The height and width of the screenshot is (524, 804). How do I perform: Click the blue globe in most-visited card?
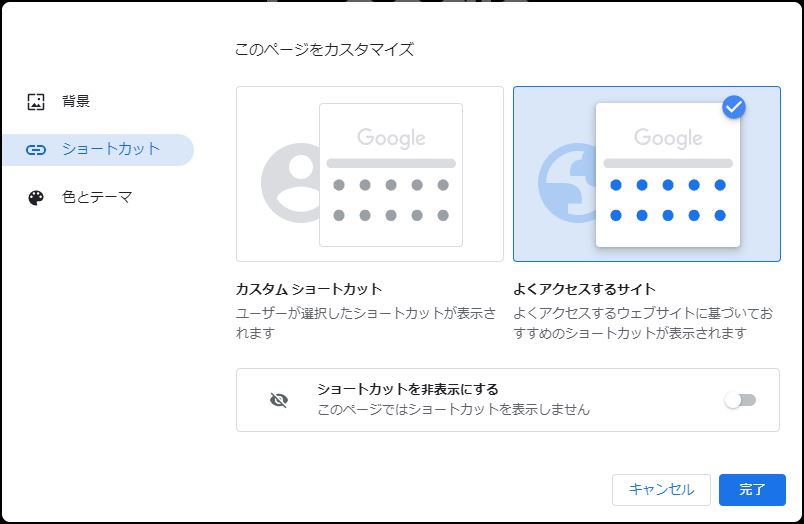click(567, 183)
